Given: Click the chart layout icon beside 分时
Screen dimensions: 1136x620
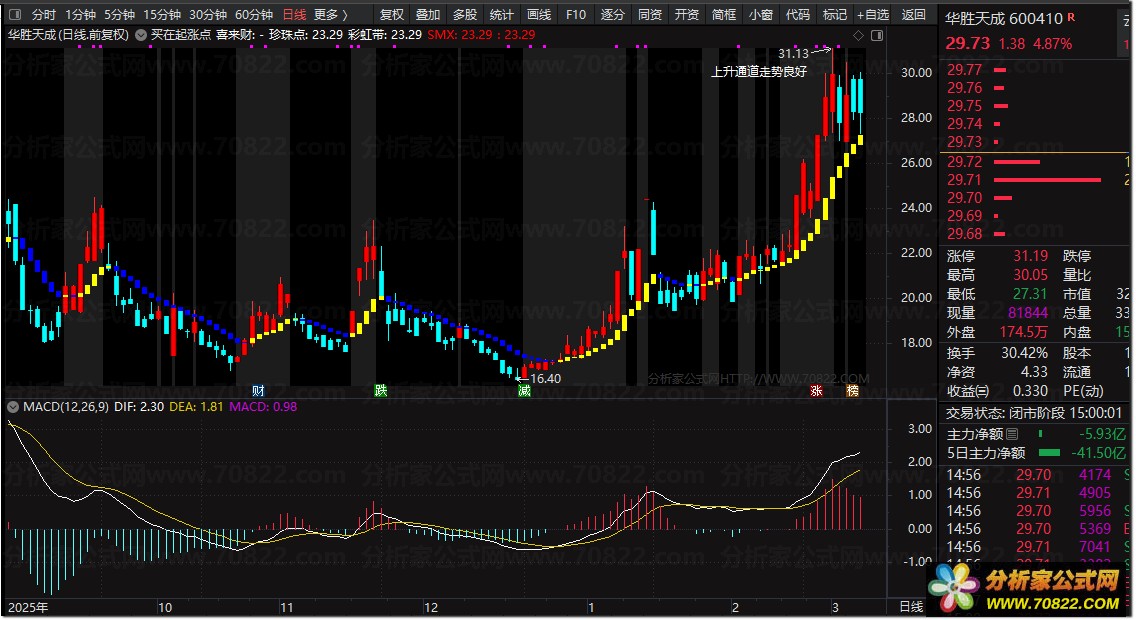Looking at the screenshot, I should [15, 15].
